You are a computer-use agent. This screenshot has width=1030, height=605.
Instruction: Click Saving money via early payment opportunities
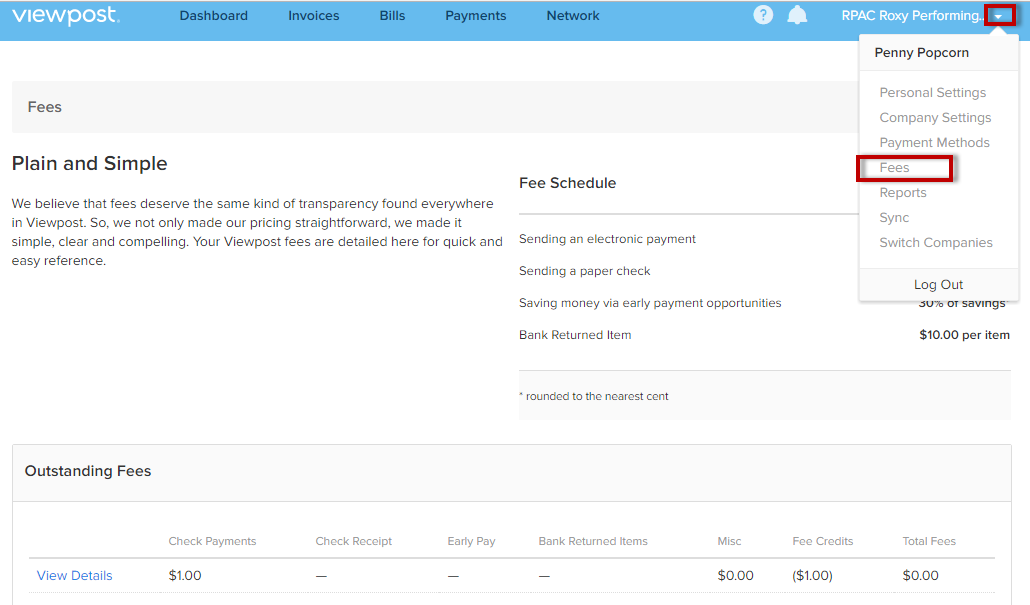(650, 303)
